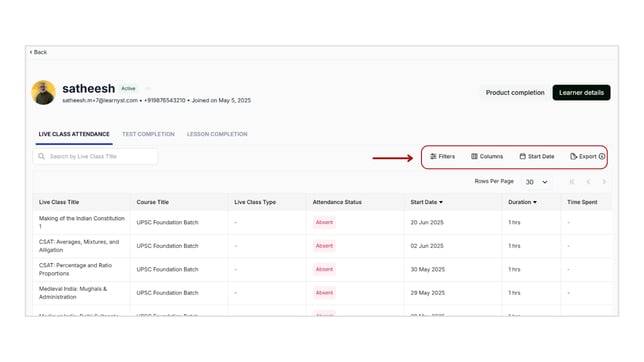
Task: Click the Live Class Type column header
Action: point(255,202)
